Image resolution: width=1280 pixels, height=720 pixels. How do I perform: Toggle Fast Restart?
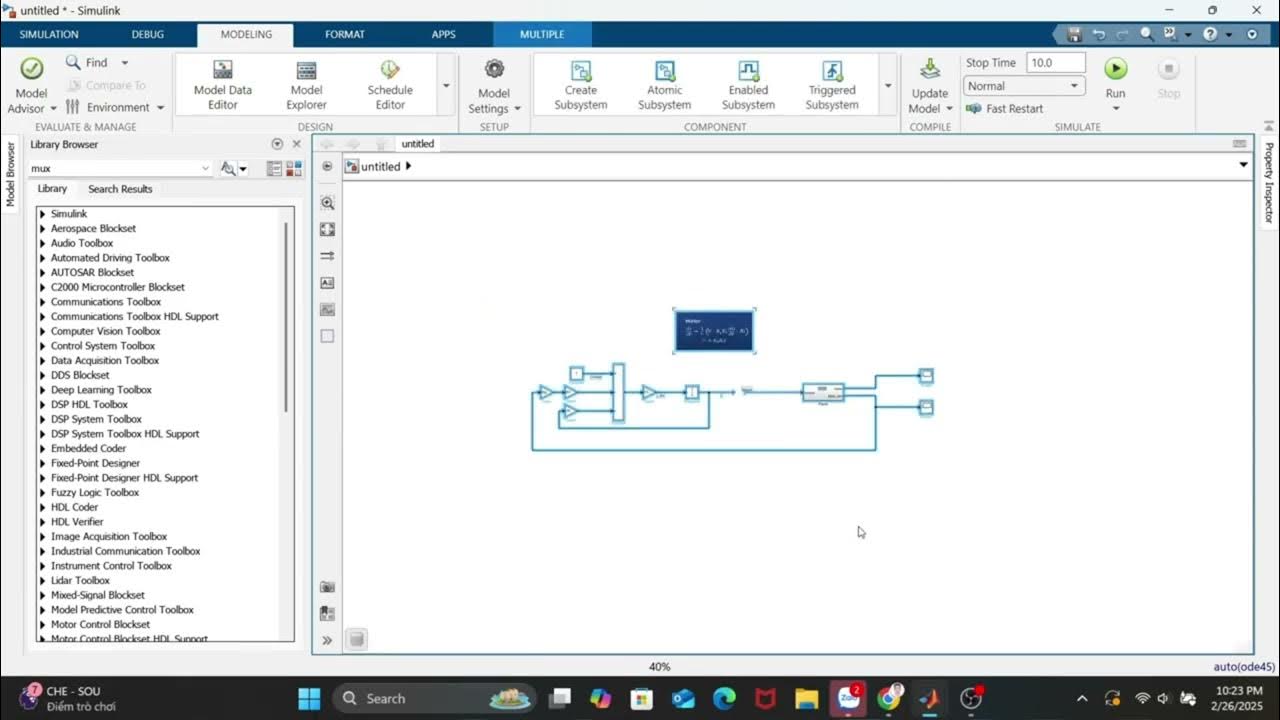pos(1004,108)
